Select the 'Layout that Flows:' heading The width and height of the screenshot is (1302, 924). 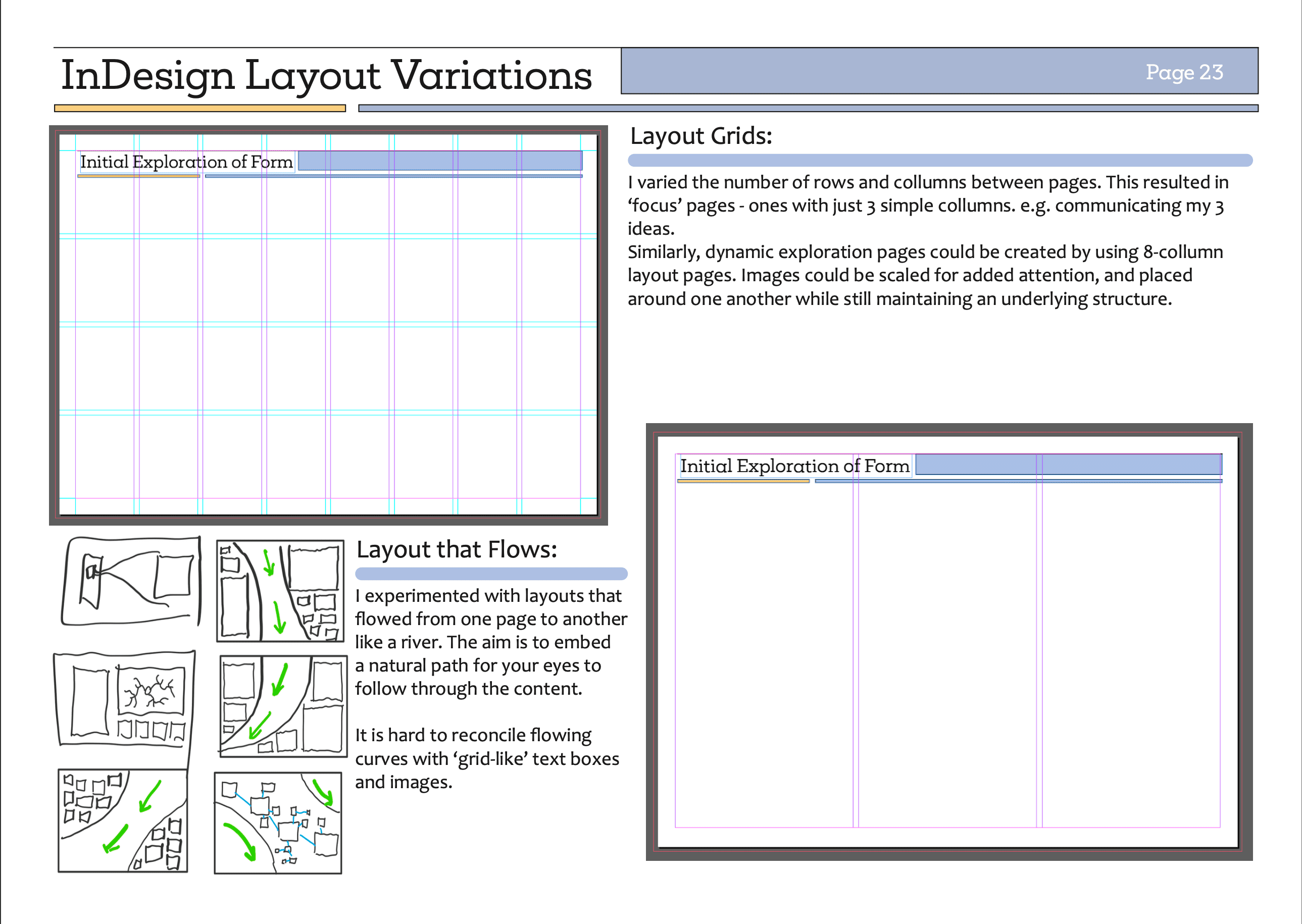click(x=457, y=550)
